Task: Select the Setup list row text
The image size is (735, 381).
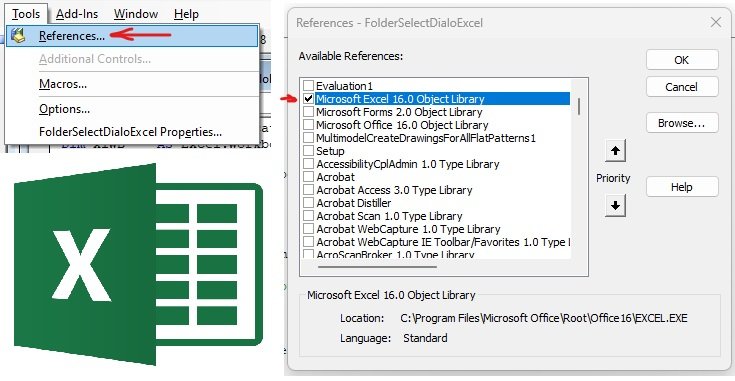Action: point(330,151)
